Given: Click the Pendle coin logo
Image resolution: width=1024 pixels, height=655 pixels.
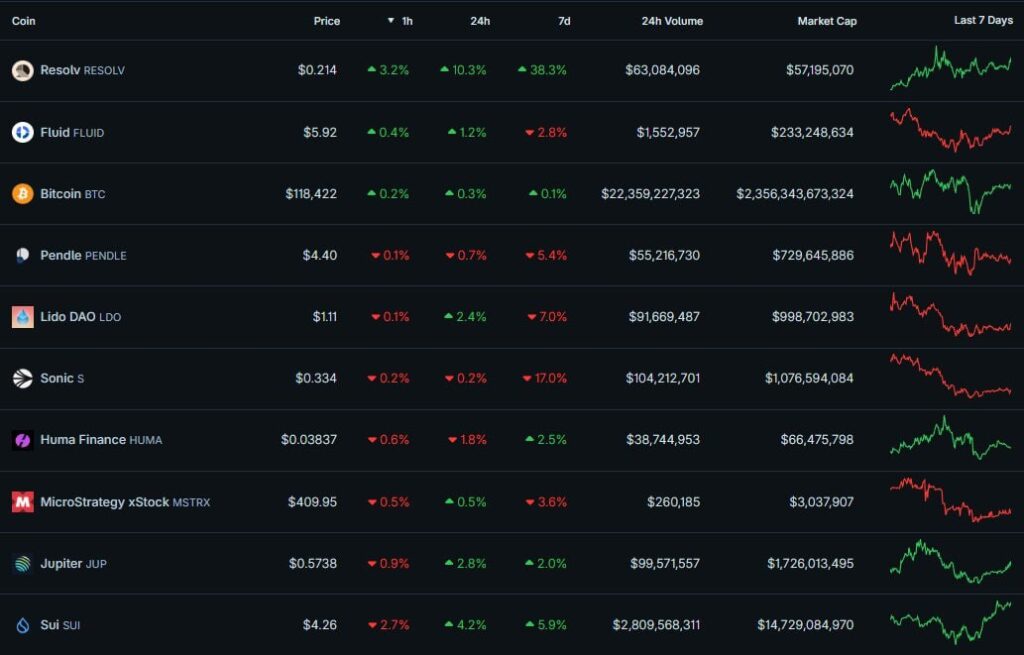Looking at the screenshot, I should [x=21, y=255].
